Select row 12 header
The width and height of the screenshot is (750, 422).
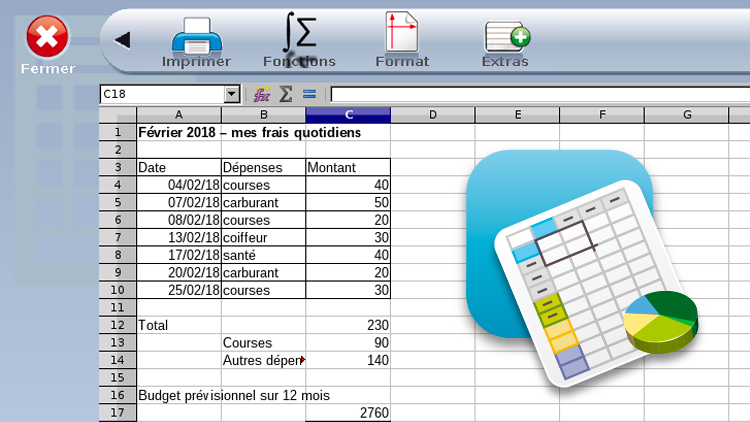point(118,325)
